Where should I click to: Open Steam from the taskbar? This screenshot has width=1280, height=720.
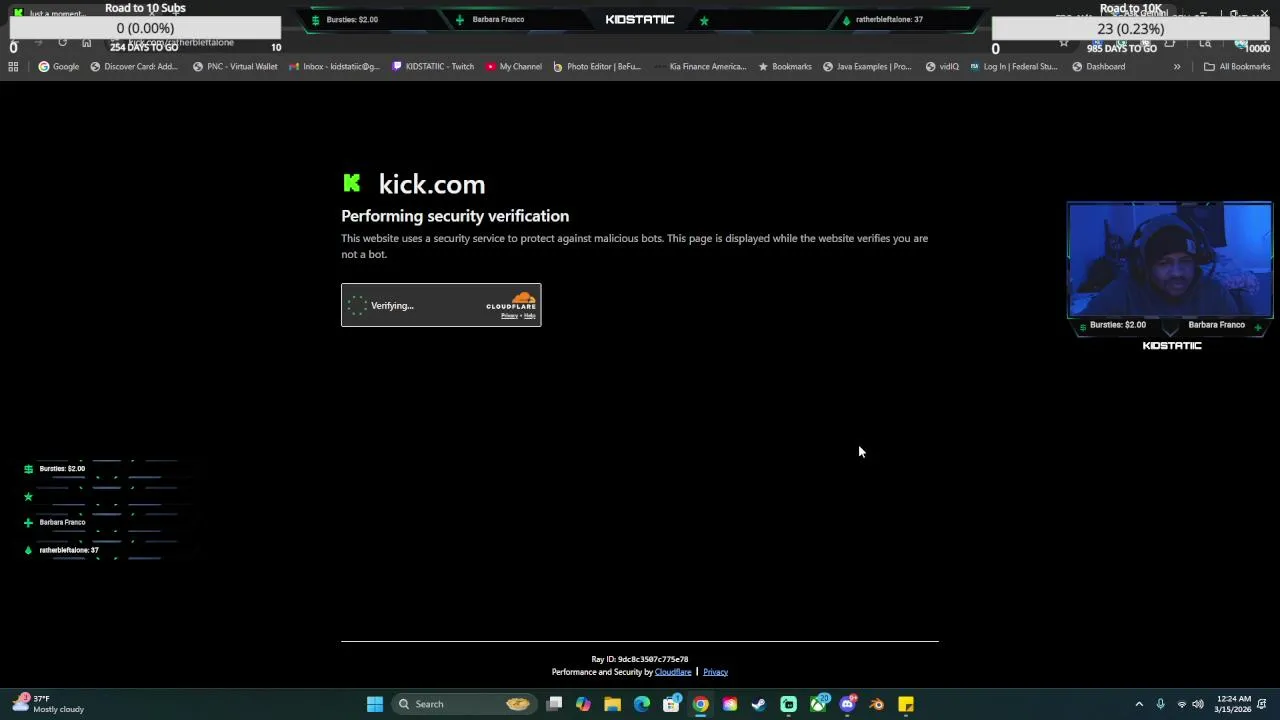759,704
